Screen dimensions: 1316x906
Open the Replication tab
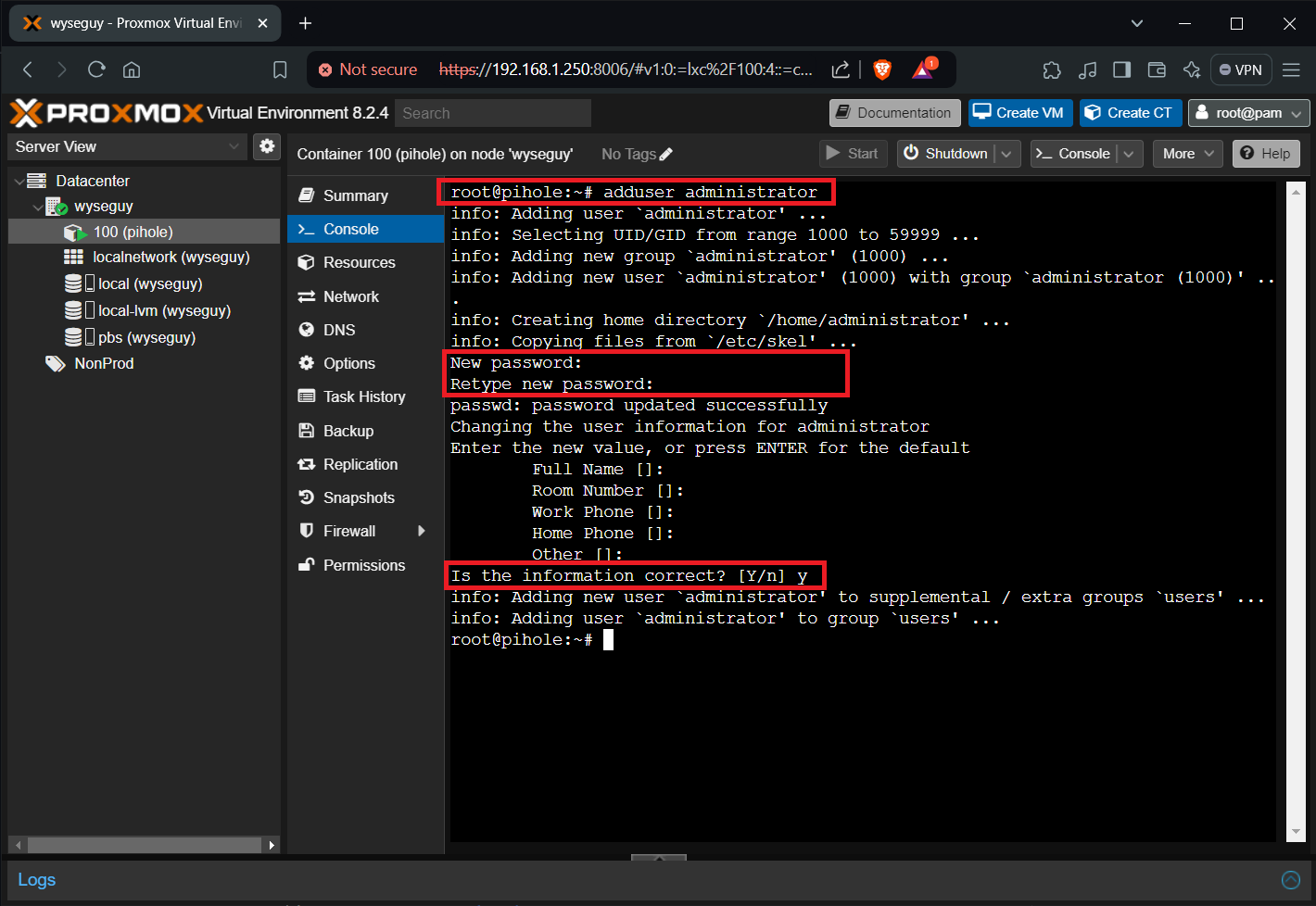click(366, 464)
